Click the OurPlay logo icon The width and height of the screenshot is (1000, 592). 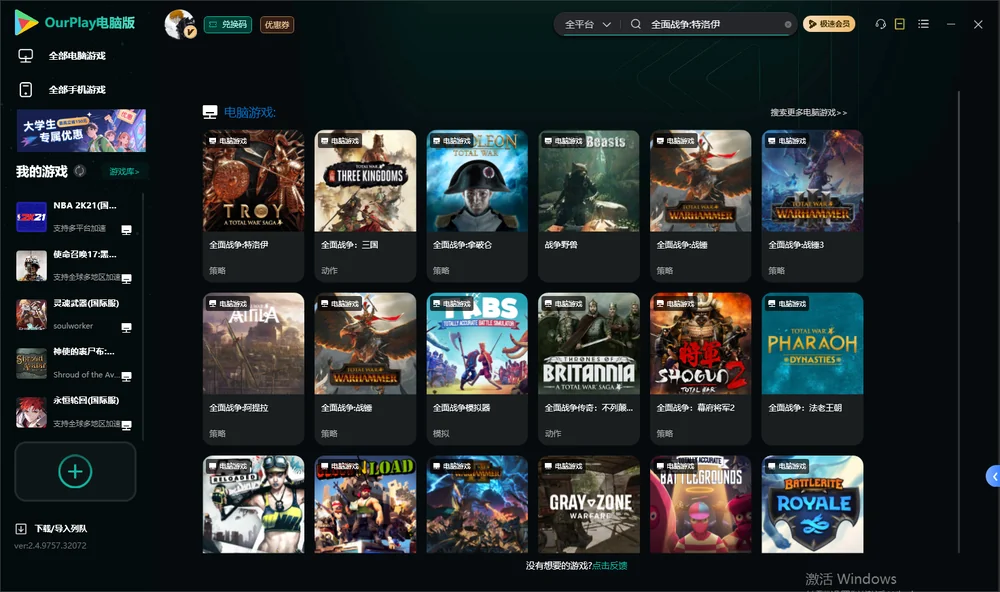pyautogui.click(x=26, y=23)
